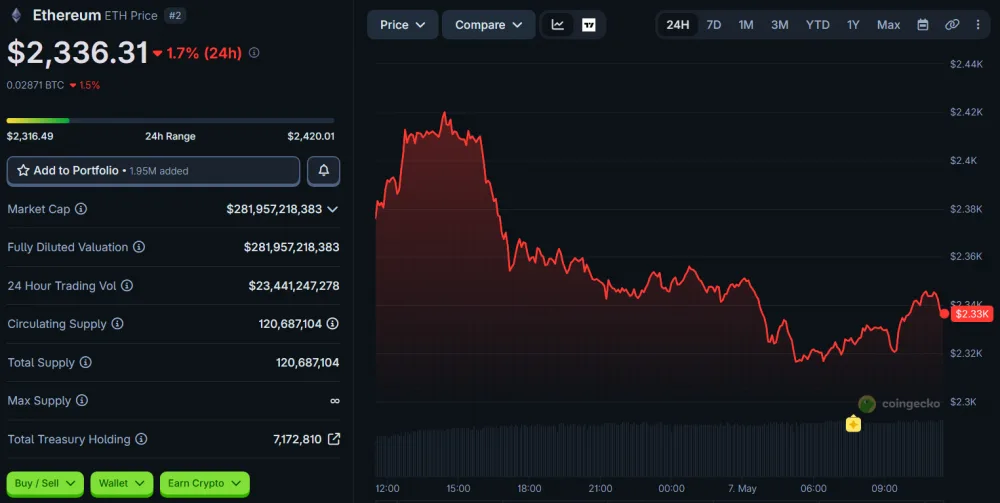
Task: Click the info icon beside 24h percentage
Action: tap(254, 53)
